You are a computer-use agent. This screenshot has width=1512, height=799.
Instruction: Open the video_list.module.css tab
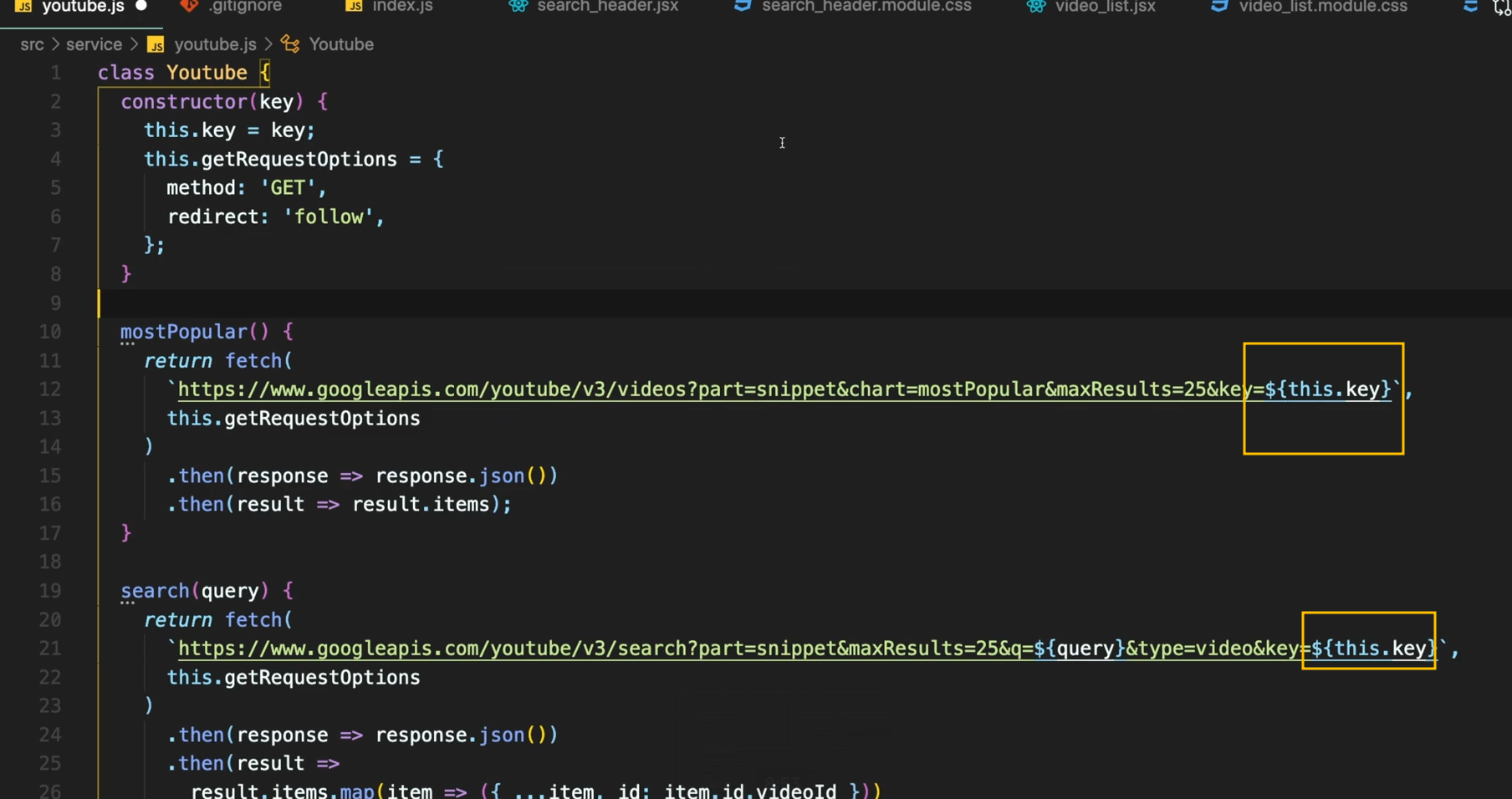tap(1323, 7)
